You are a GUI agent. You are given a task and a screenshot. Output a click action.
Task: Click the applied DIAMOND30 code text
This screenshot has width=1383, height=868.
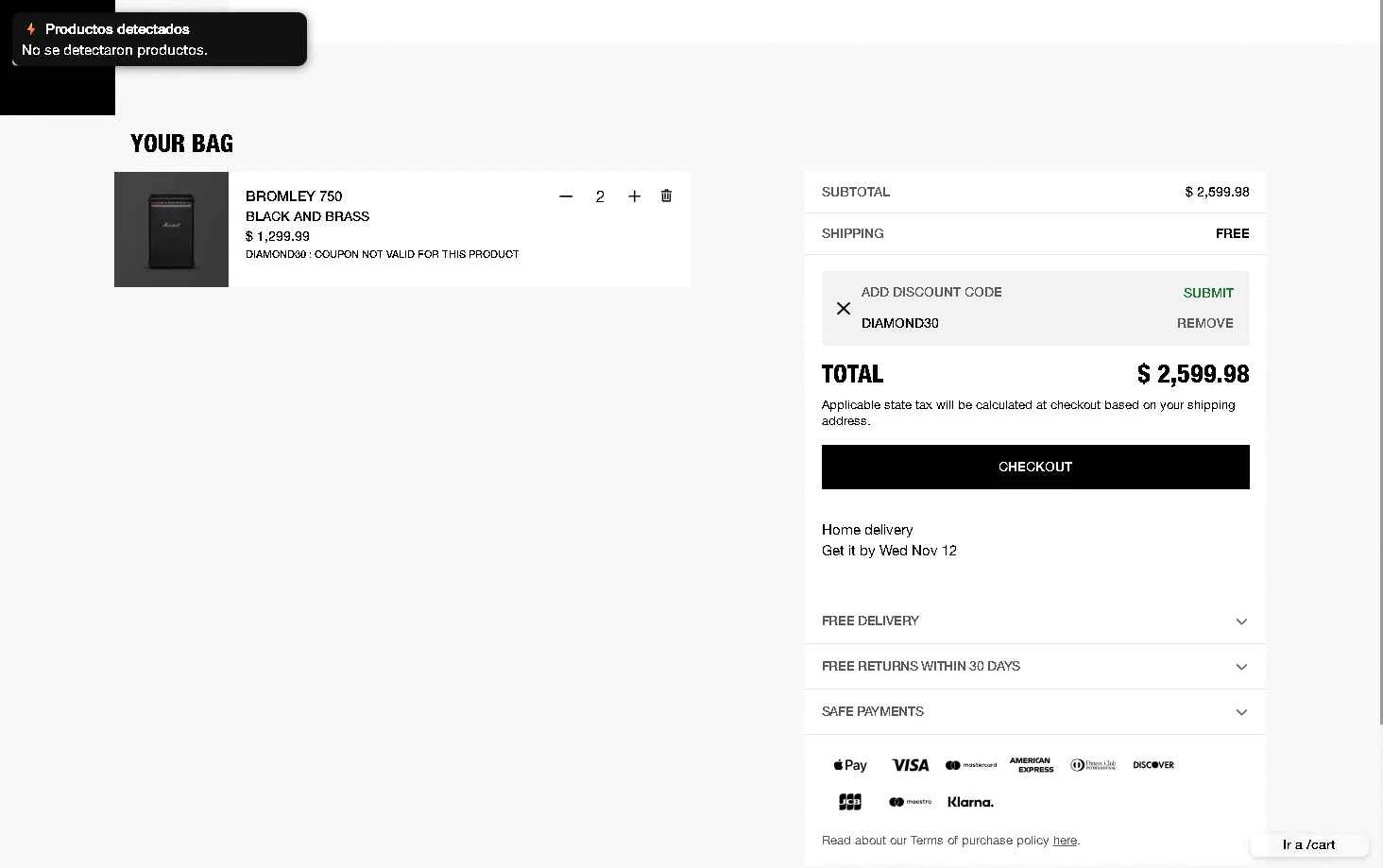(899, 323)
